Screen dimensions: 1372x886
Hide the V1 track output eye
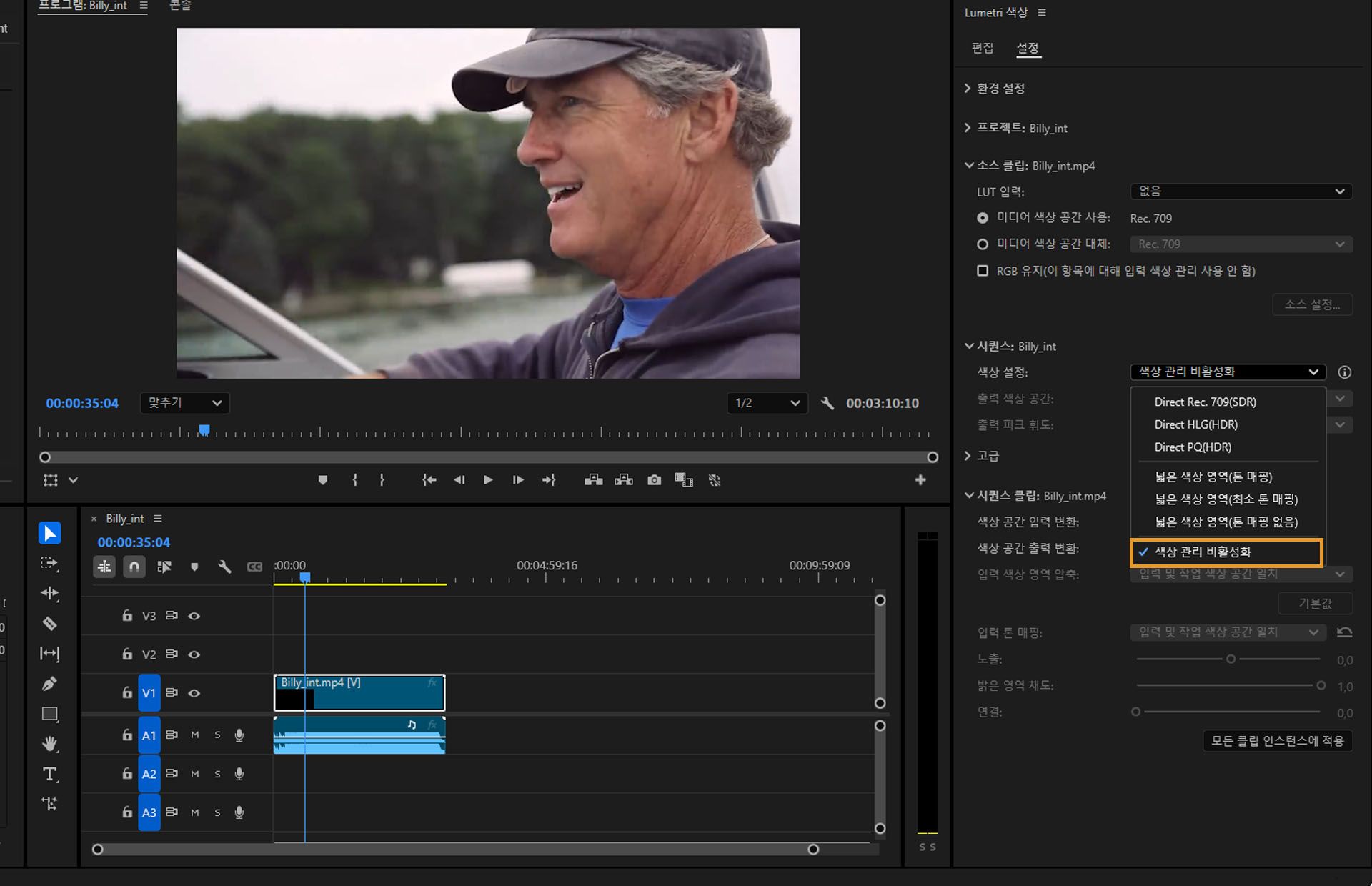[194, 693]
